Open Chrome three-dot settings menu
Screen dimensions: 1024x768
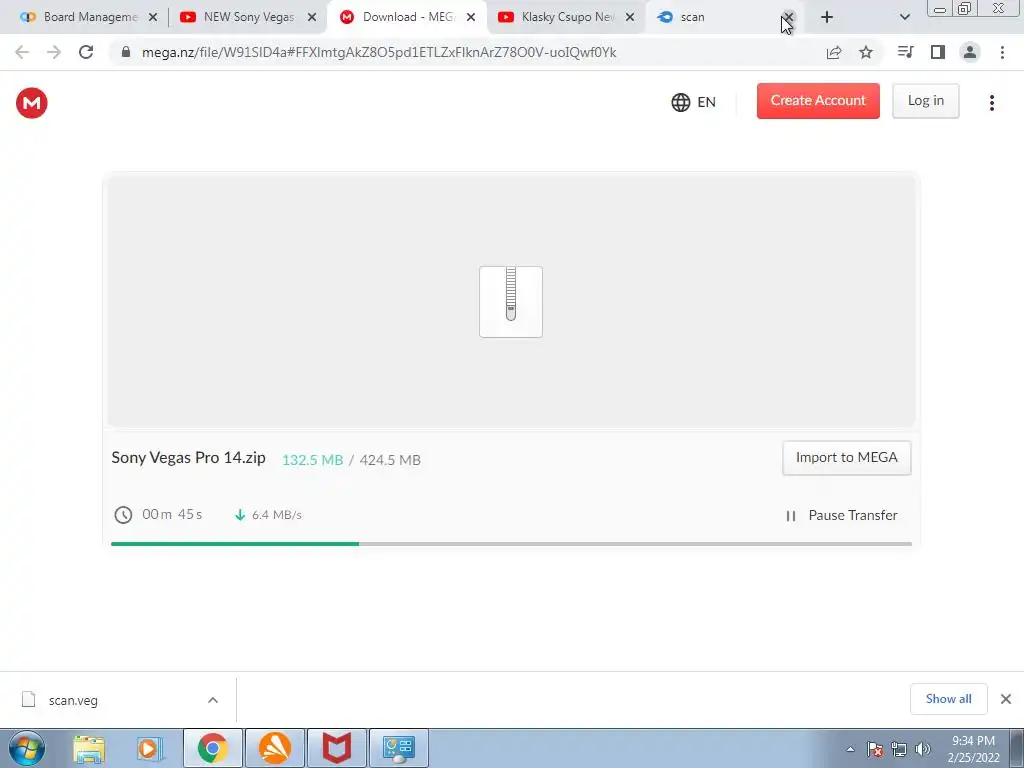point(1002,52)
